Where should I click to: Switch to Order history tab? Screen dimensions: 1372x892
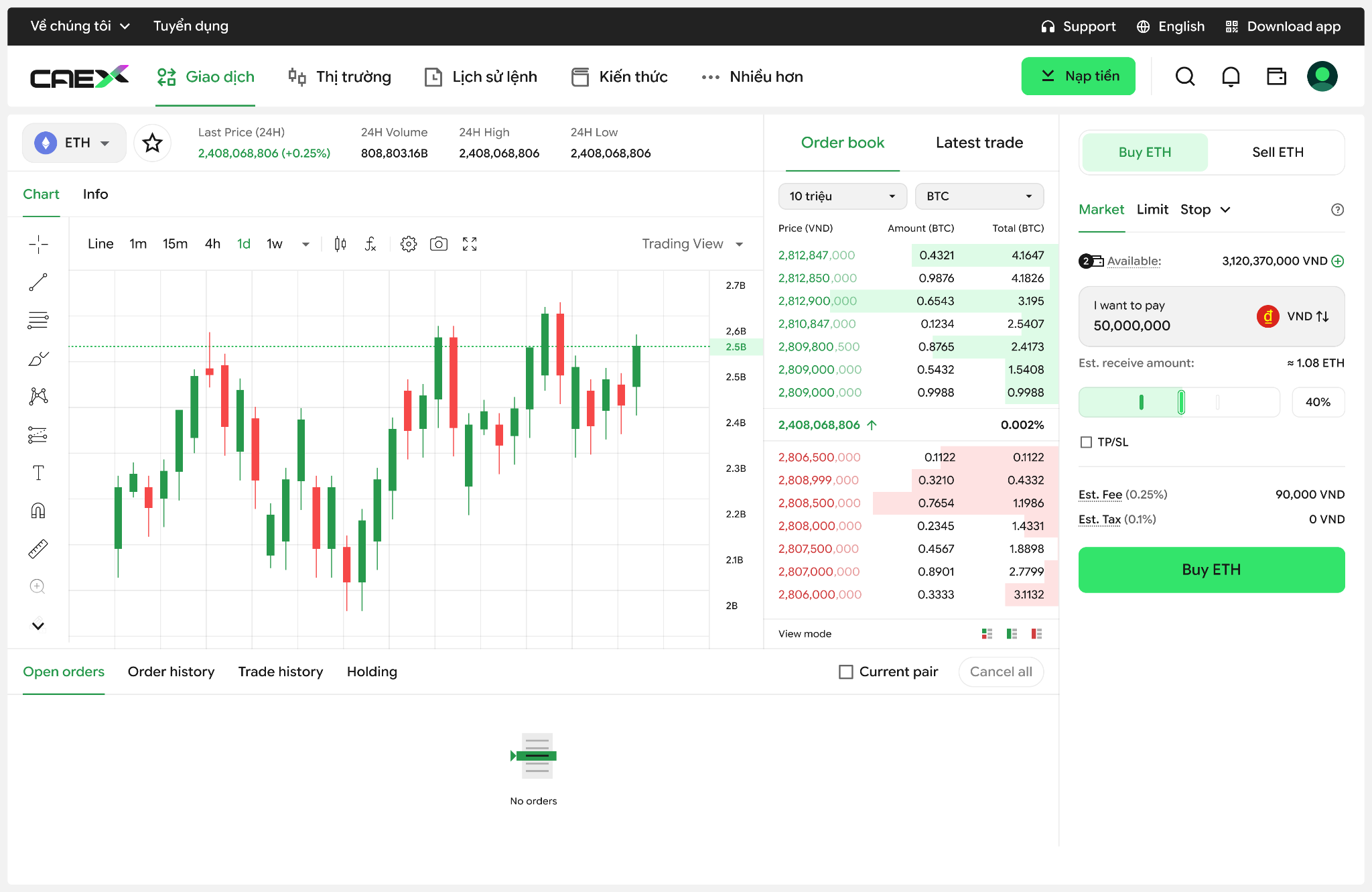171,672
